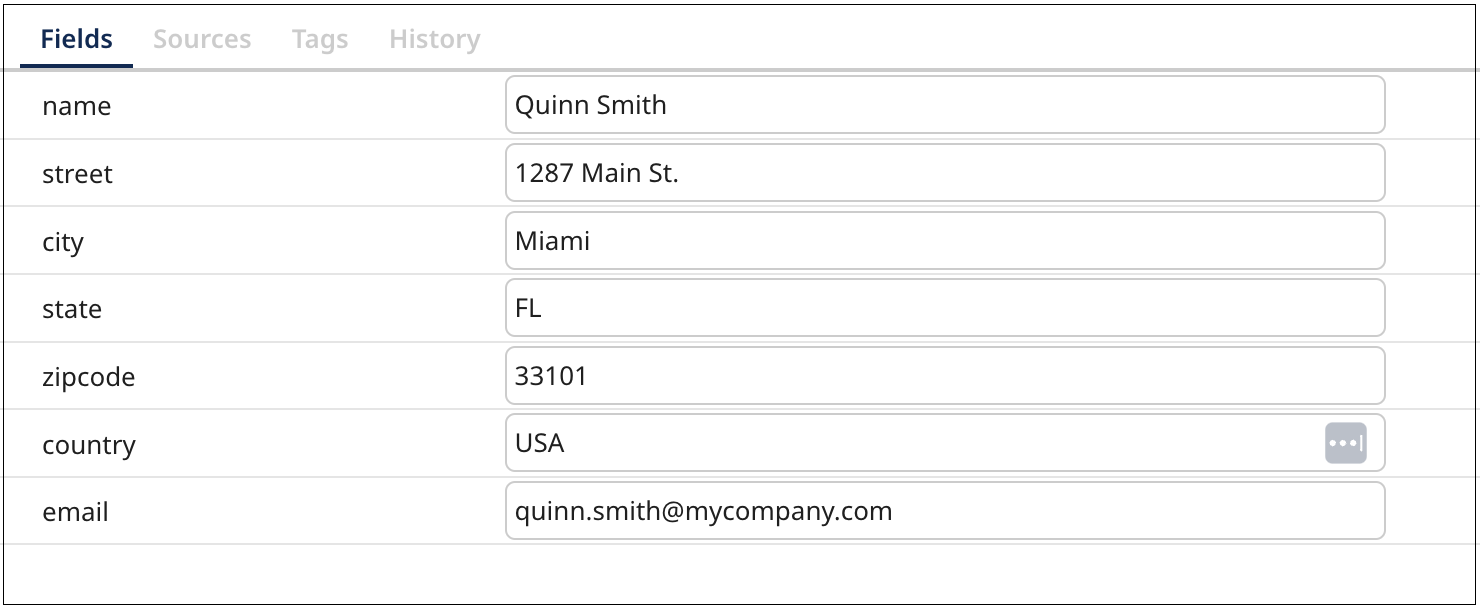The height and width of the screenshot is (608, 1480).
Task: Click the "street" row label
Action: pyautogui.click(x=77, y=174)
